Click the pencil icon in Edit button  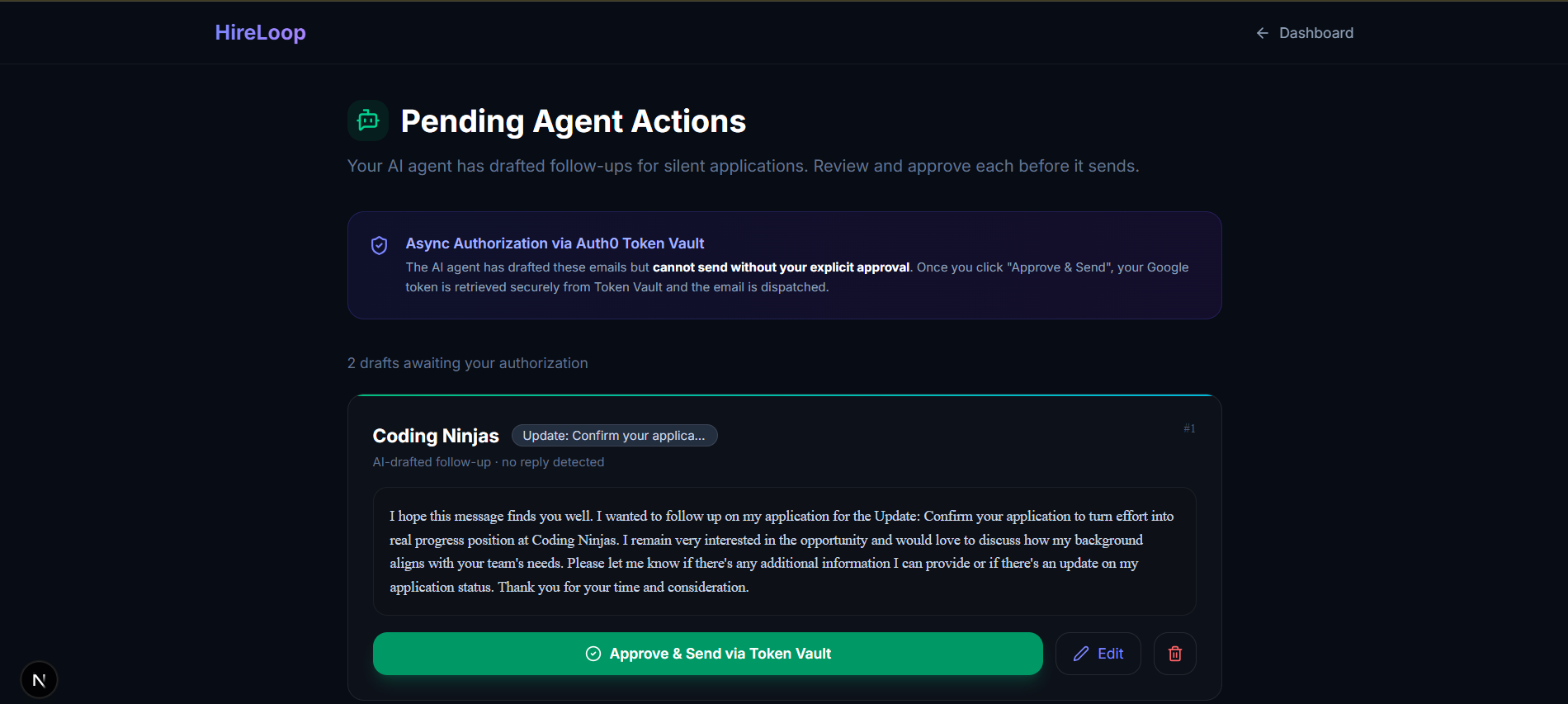[1080, 654]
